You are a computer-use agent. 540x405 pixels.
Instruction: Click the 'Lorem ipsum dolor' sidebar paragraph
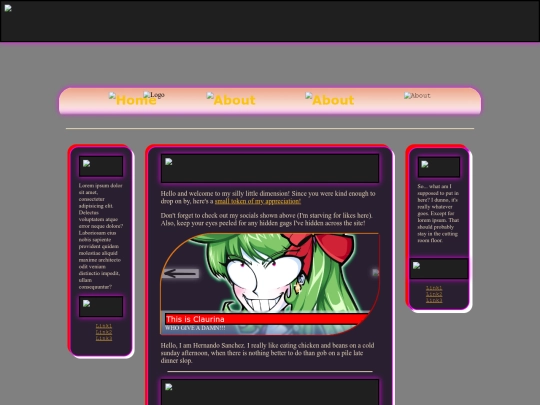(x=101, y=236)
